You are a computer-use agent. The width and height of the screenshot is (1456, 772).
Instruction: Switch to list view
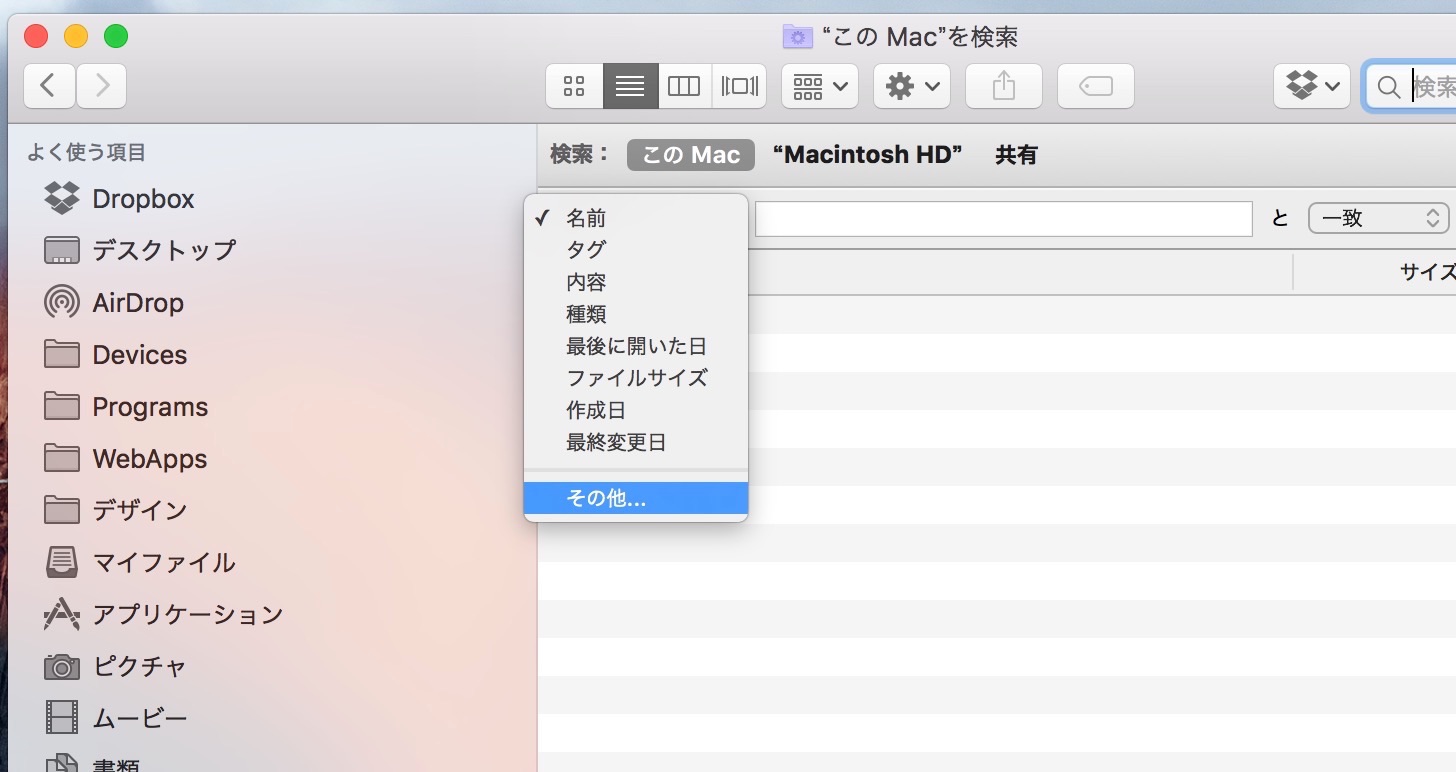coord(630,87)
